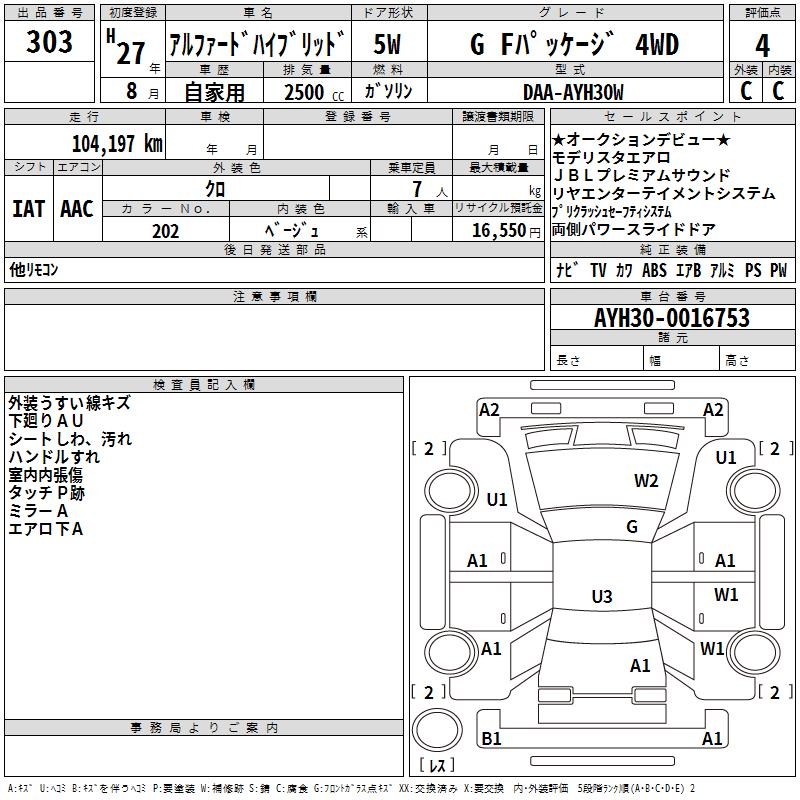This screenshot has width=800, height=800.
Task: Select アルミ in genuine equipment row
Action: click(x=722, y=269)
